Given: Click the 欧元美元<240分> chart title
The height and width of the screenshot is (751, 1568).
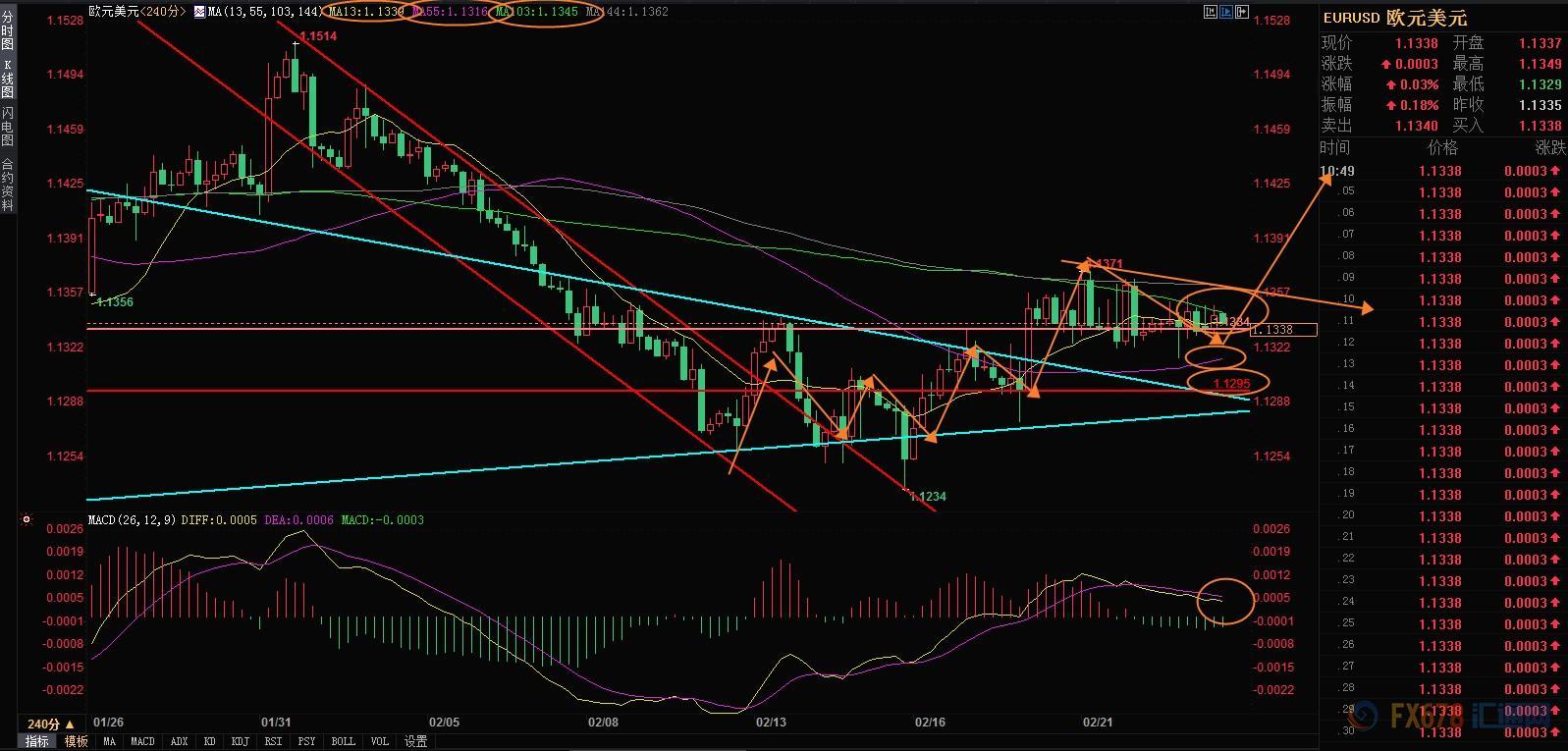Looking at the screenshot, I should click(136, 12).
